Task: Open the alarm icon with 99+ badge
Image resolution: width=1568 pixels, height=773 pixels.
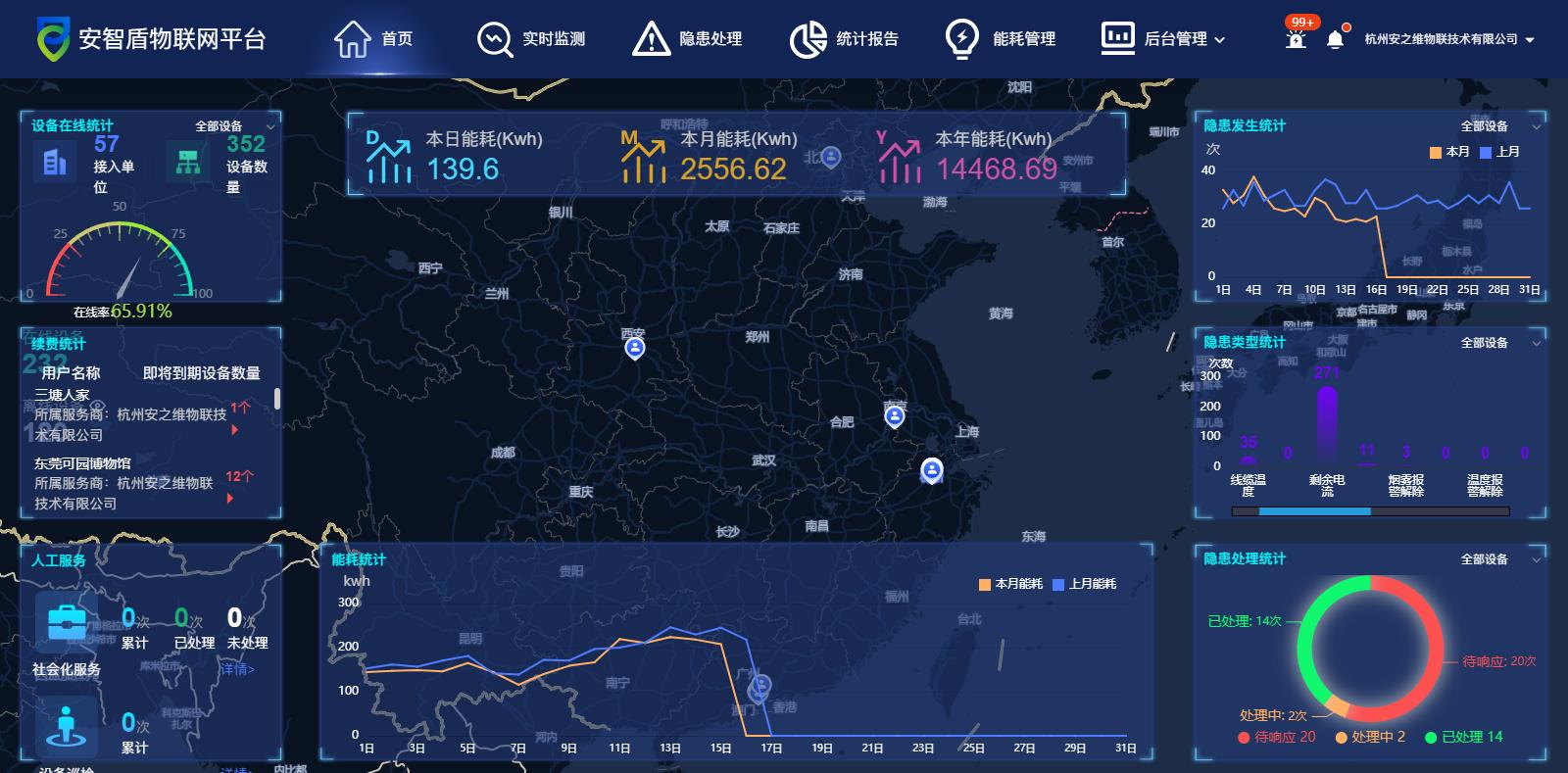Action: coord(1297,39)
